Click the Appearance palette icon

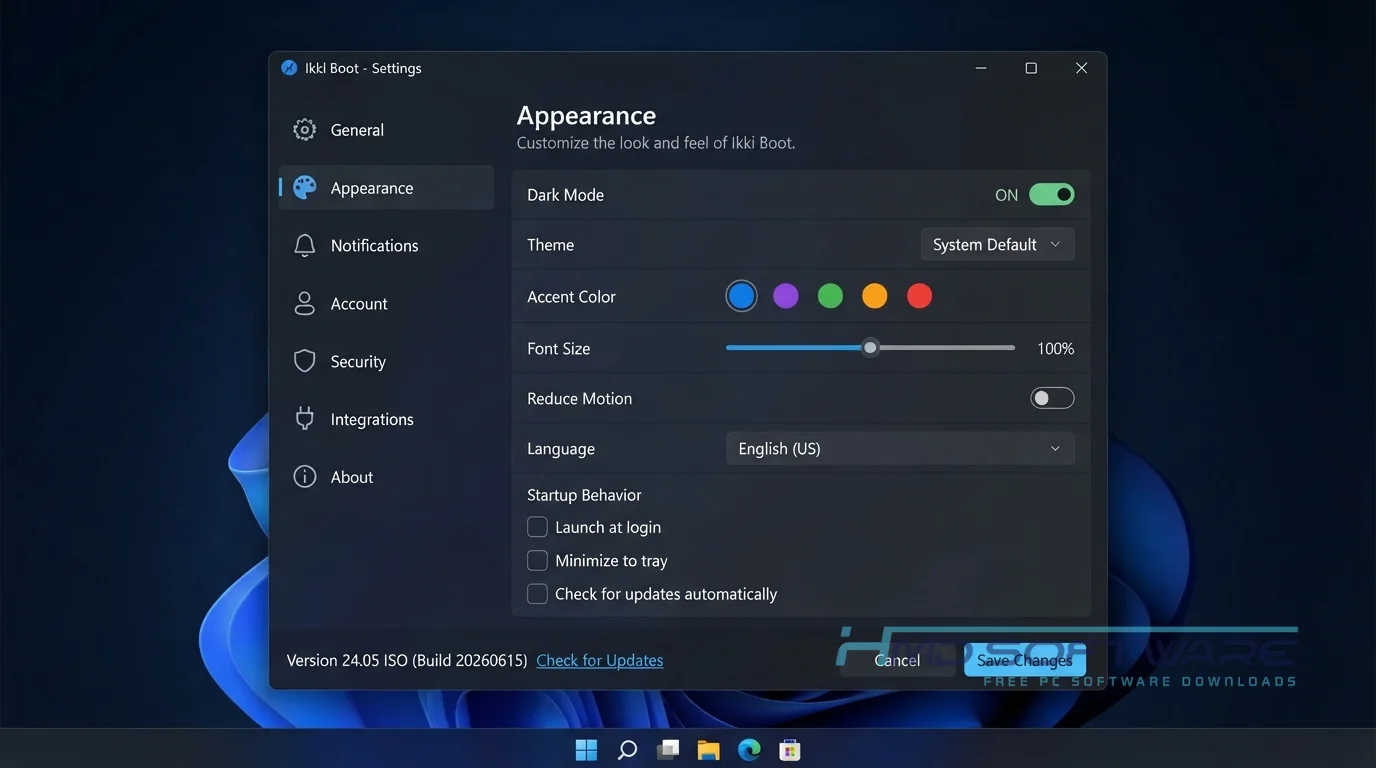[304, 188]
